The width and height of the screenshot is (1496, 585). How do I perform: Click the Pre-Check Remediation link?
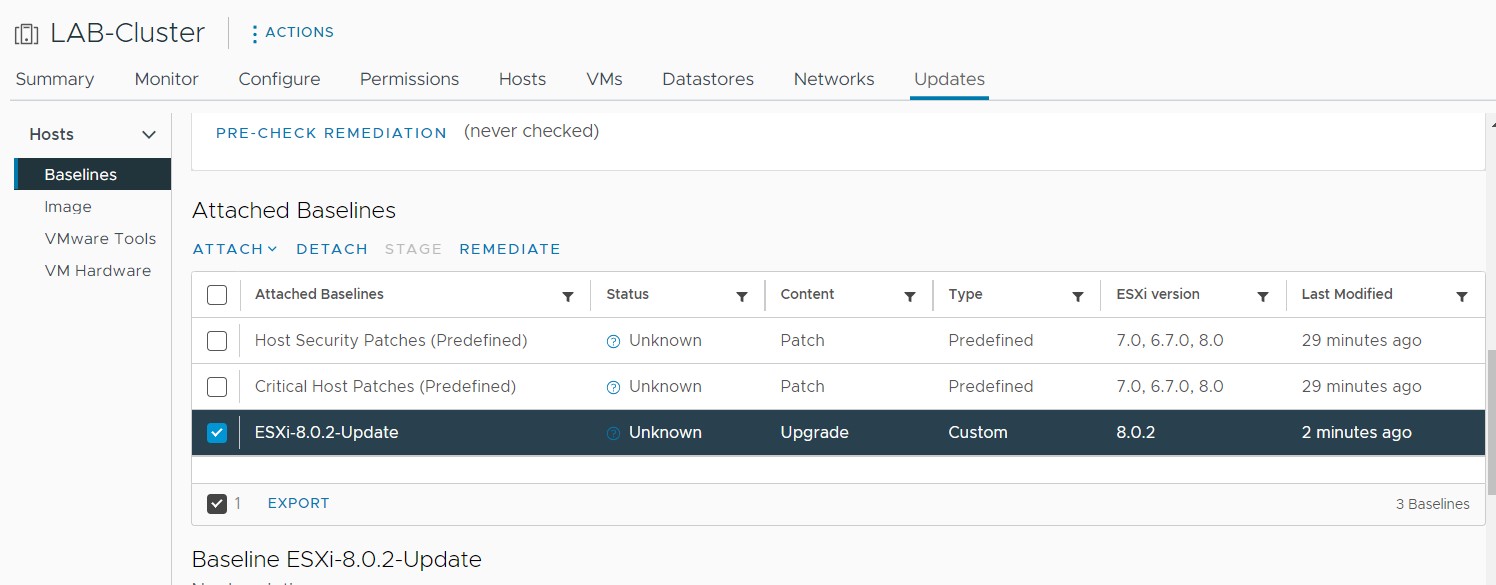click(x=331, y=133)
